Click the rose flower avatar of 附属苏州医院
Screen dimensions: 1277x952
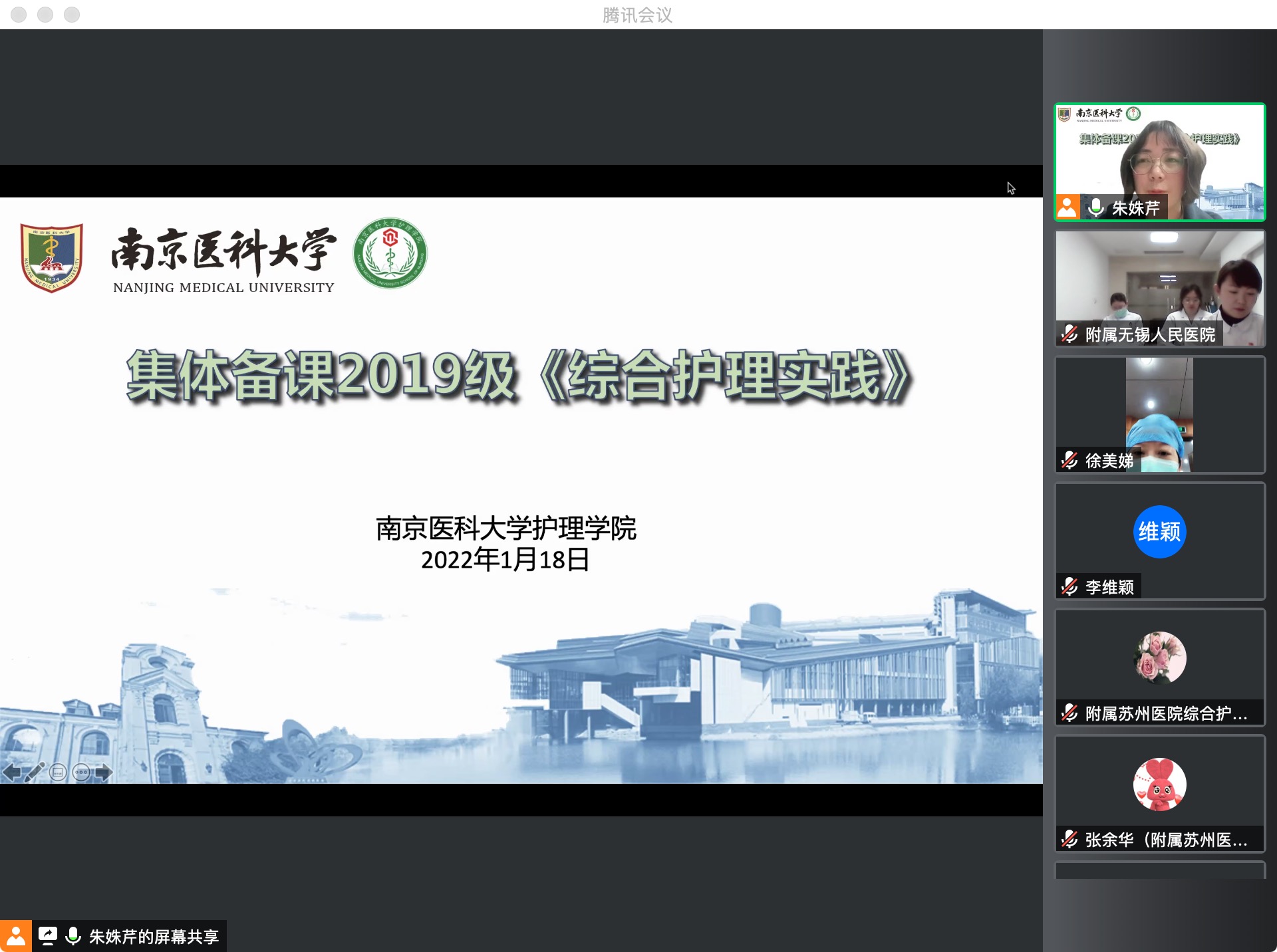(1159, 657)
